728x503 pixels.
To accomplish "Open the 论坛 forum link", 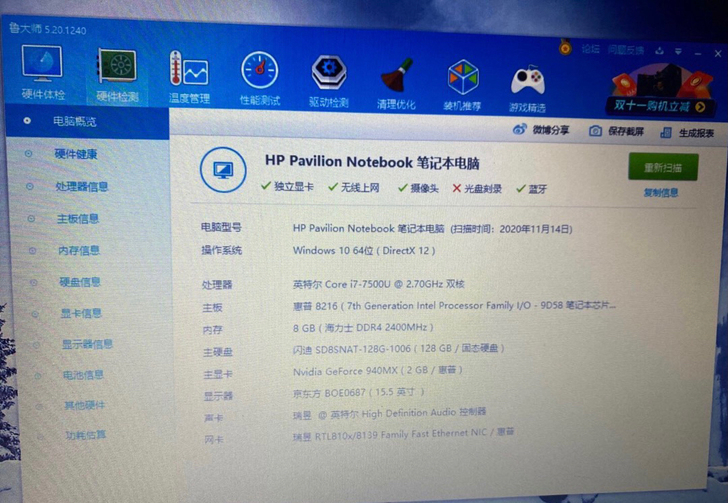I will (x=591, y=49).
